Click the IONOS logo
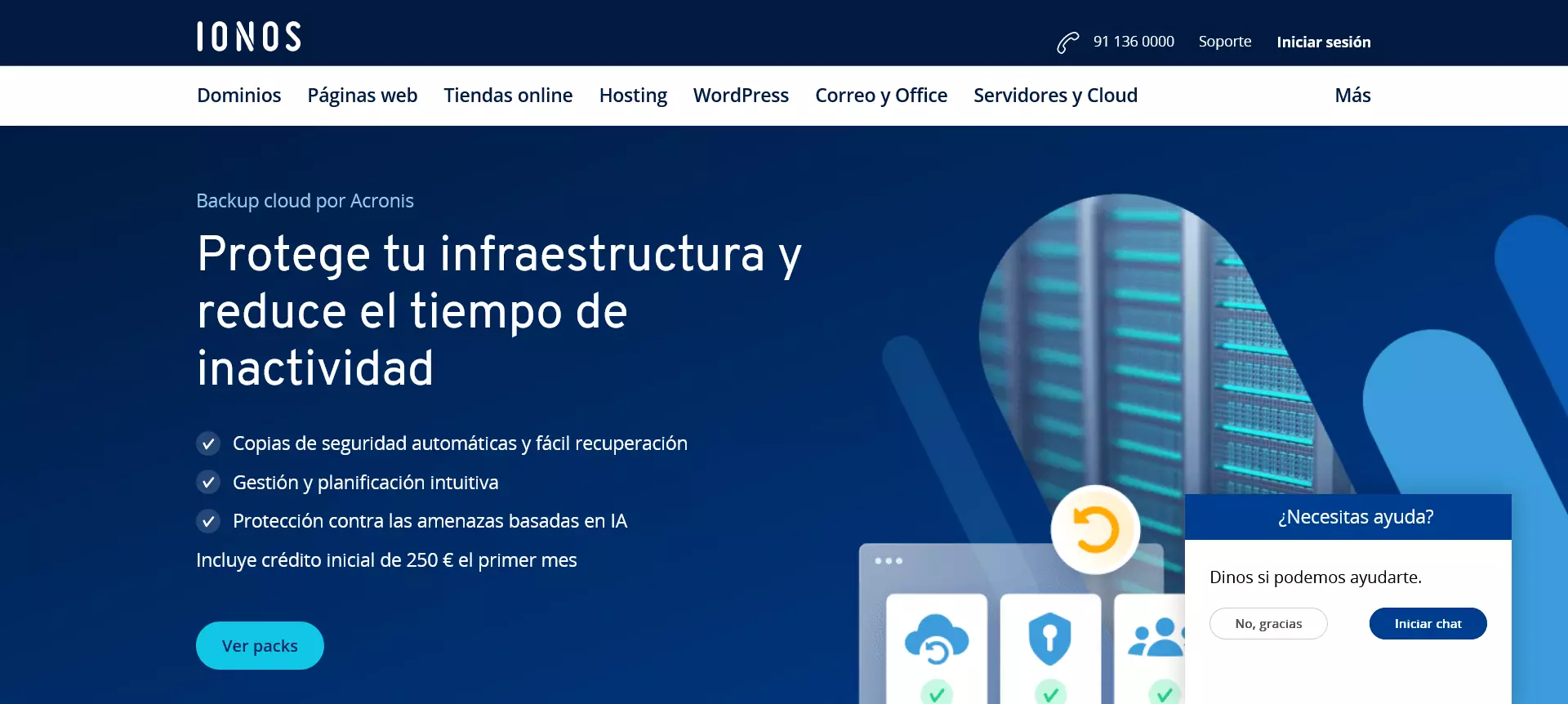This screenshot has height=704, width=1568. [x=249, y=37]
